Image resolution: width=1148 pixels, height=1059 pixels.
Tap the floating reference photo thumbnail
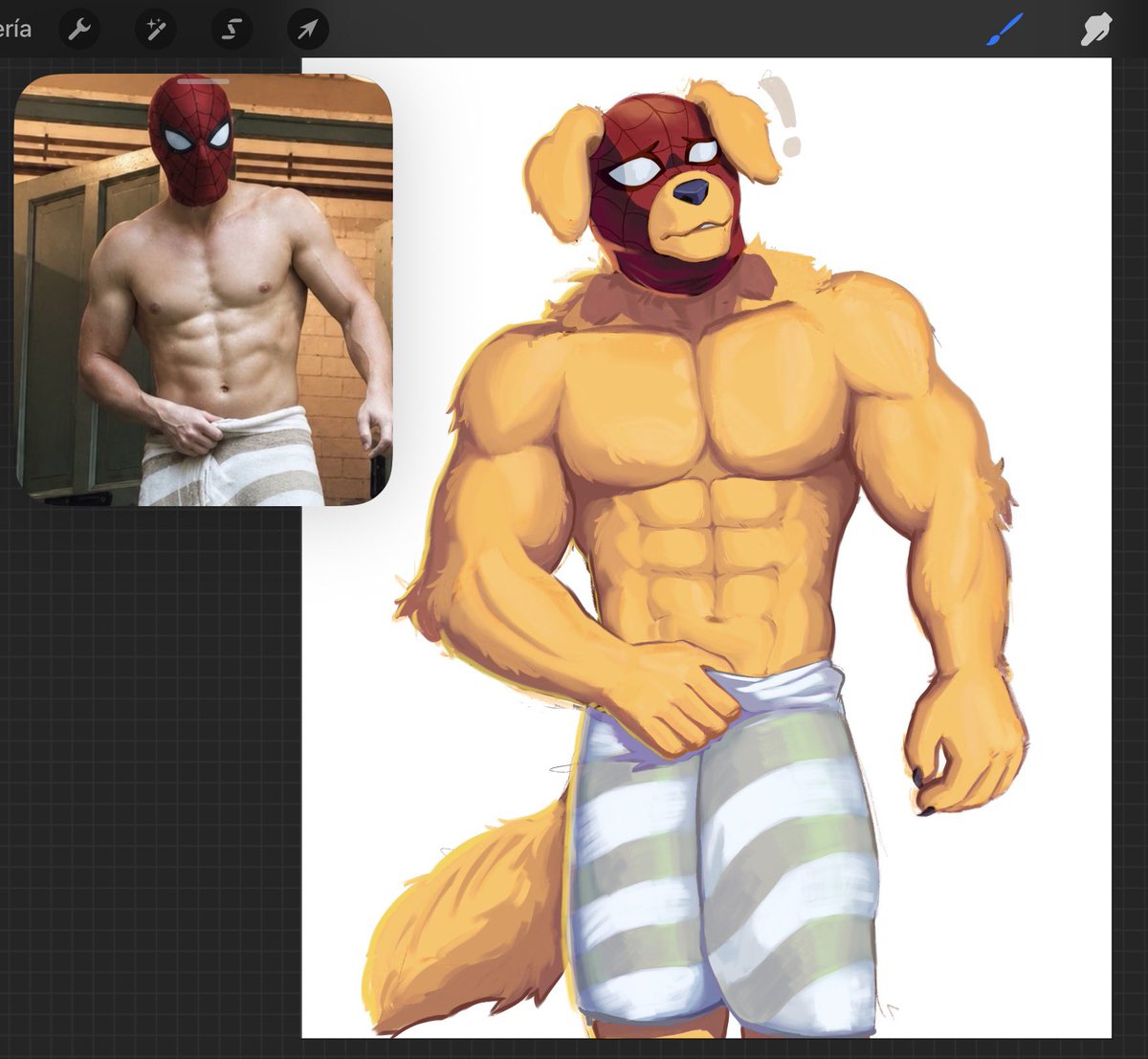[x=204, y=290]
